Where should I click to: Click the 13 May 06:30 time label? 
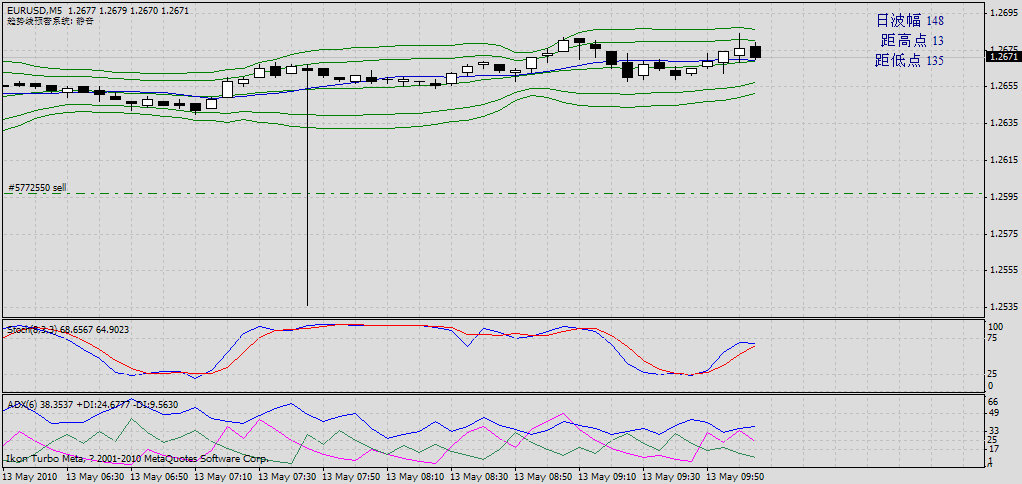tap(94, 477)
